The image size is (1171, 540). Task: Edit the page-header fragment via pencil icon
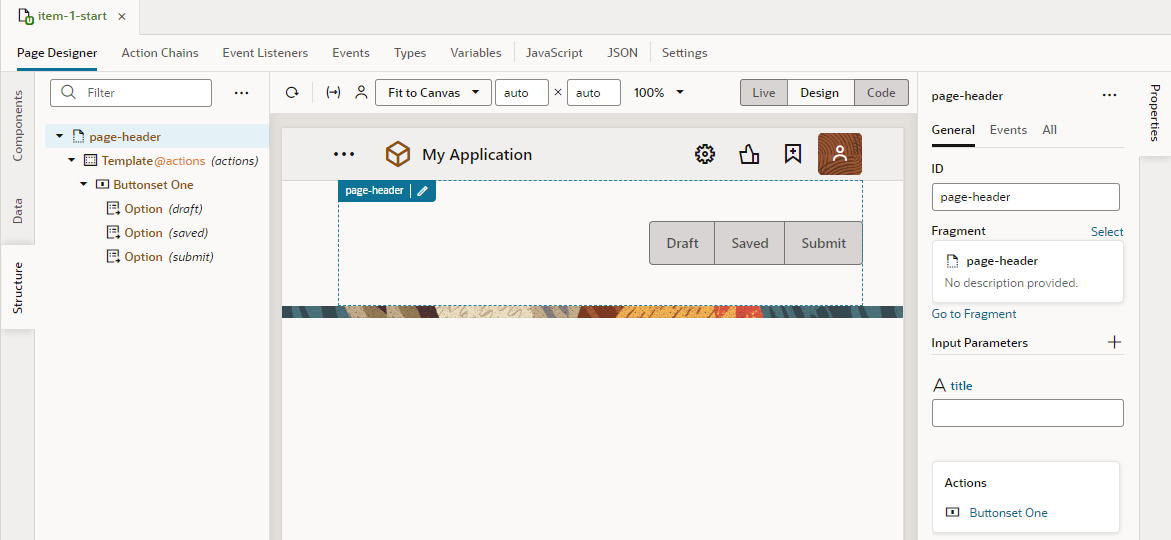[423, 190]
